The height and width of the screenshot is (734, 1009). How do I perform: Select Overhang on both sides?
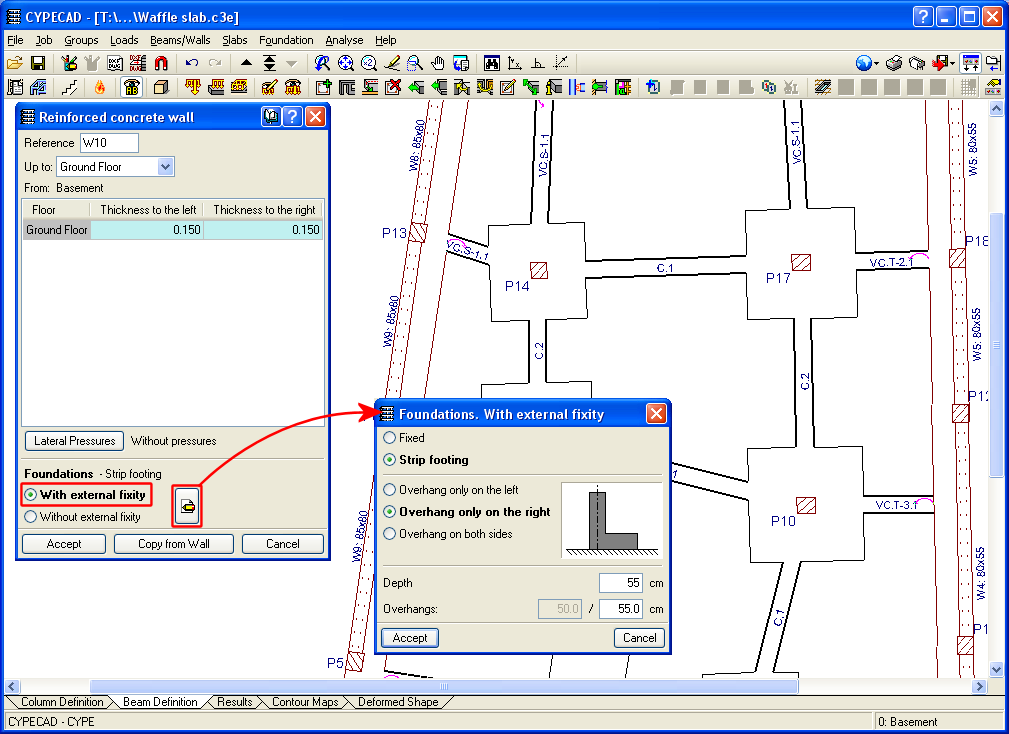[449, 534]
